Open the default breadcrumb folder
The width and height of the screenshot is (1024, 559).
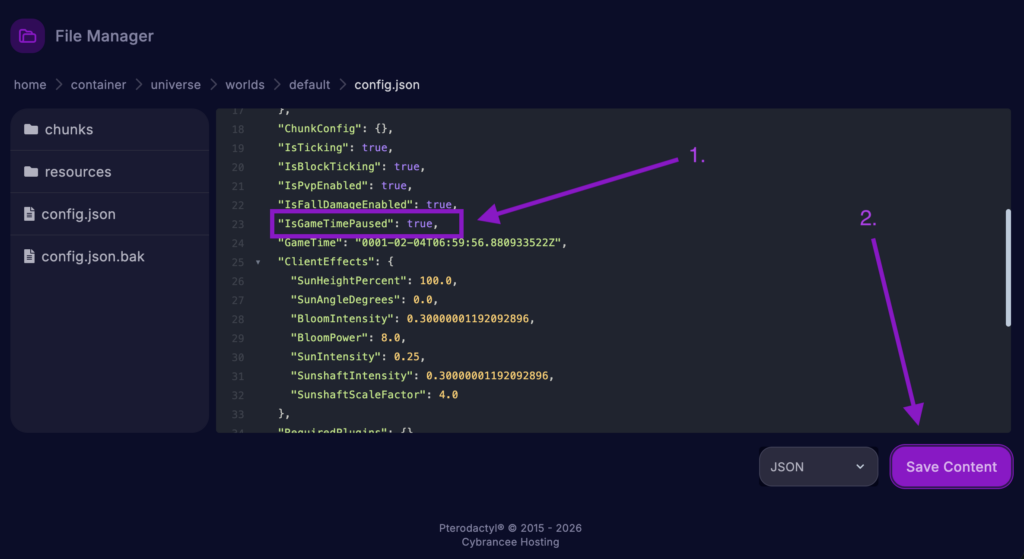tap(309, 85)
